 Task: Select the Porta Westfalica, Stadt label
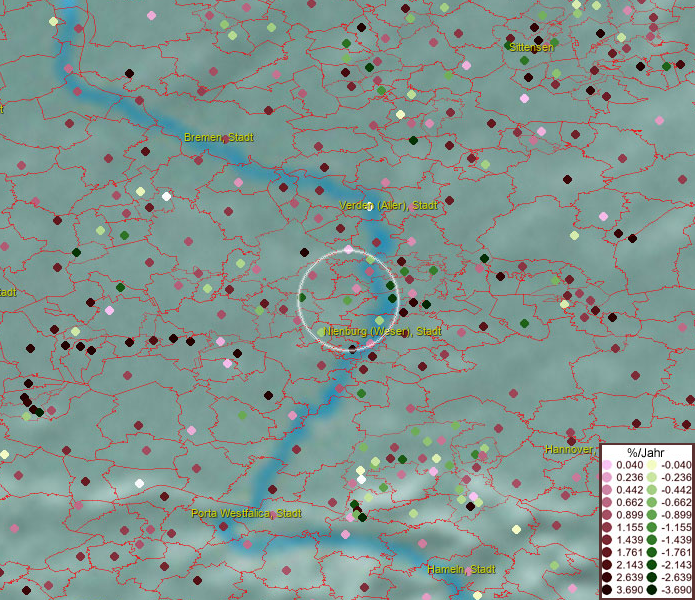tap(246, 513)
